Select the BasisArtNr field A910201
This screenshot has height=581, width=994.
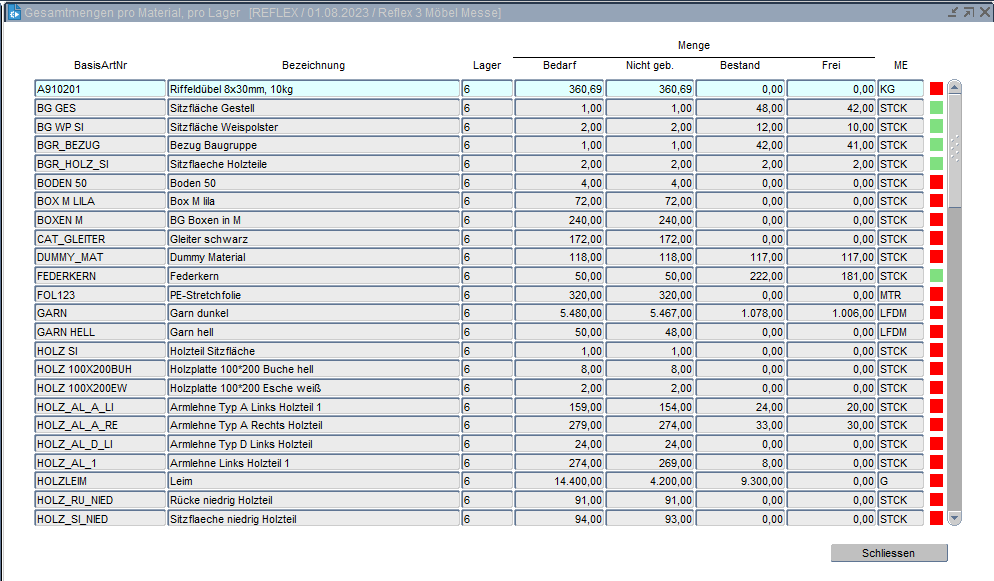click(x=100, y=89)
